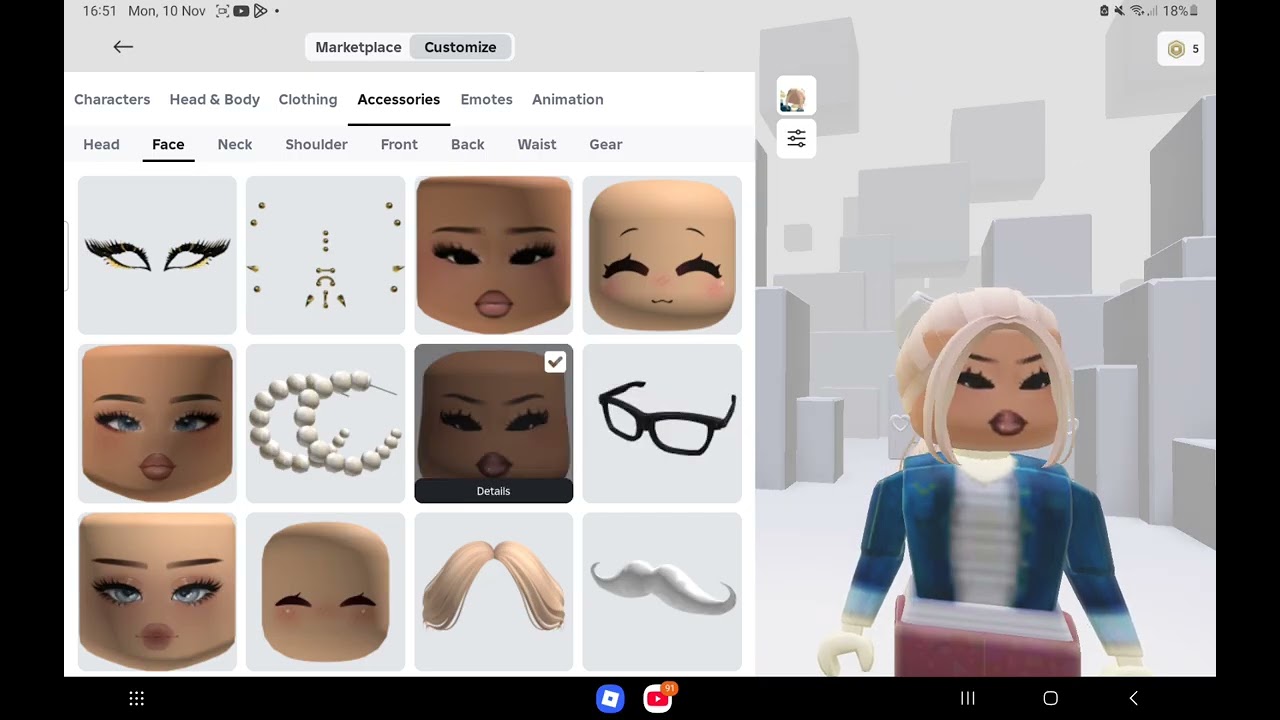Open Details of the equipped face
1280x720 pixels.
[493, 491]
